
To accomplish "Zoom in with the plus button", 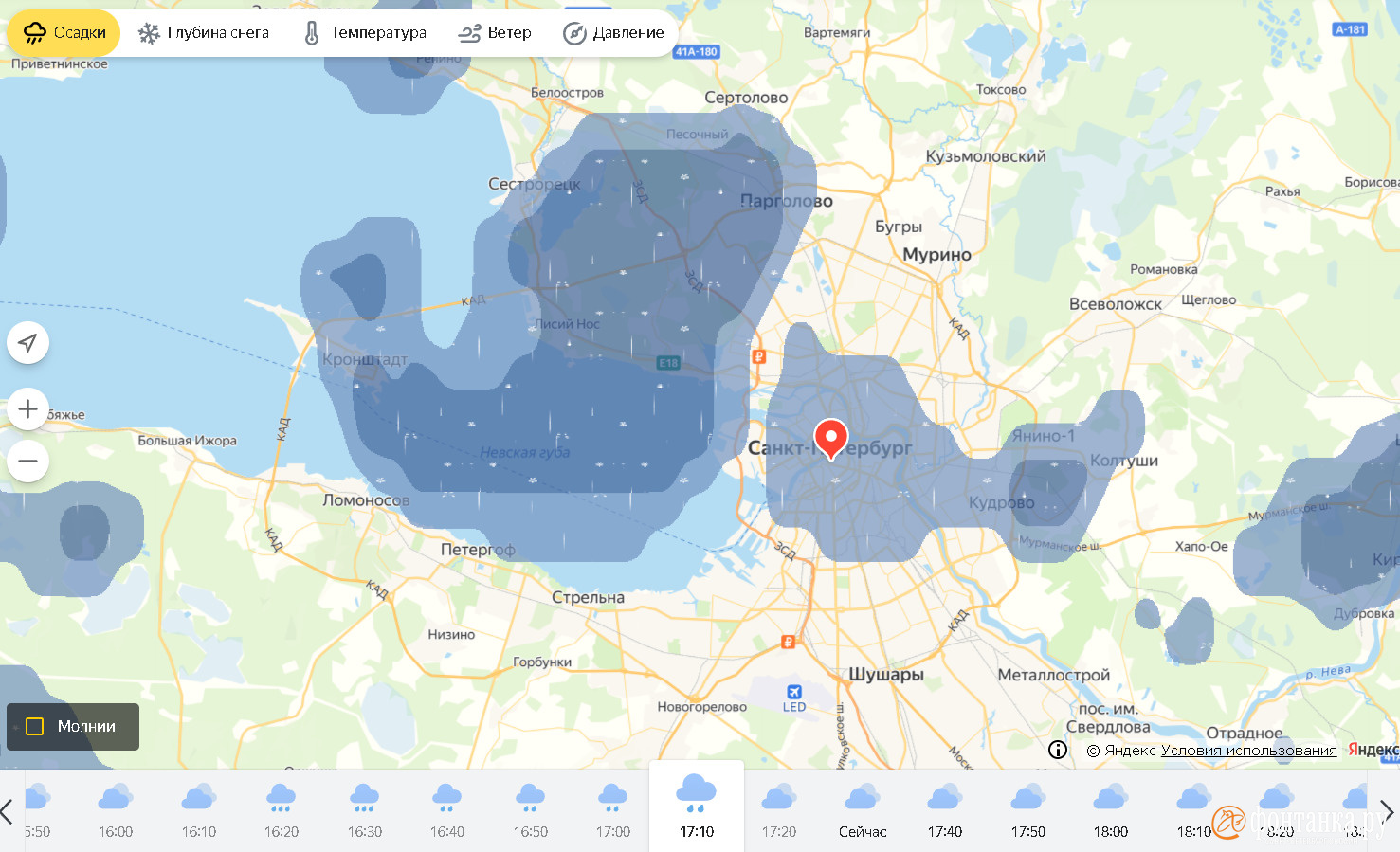I will coord(27,409).
